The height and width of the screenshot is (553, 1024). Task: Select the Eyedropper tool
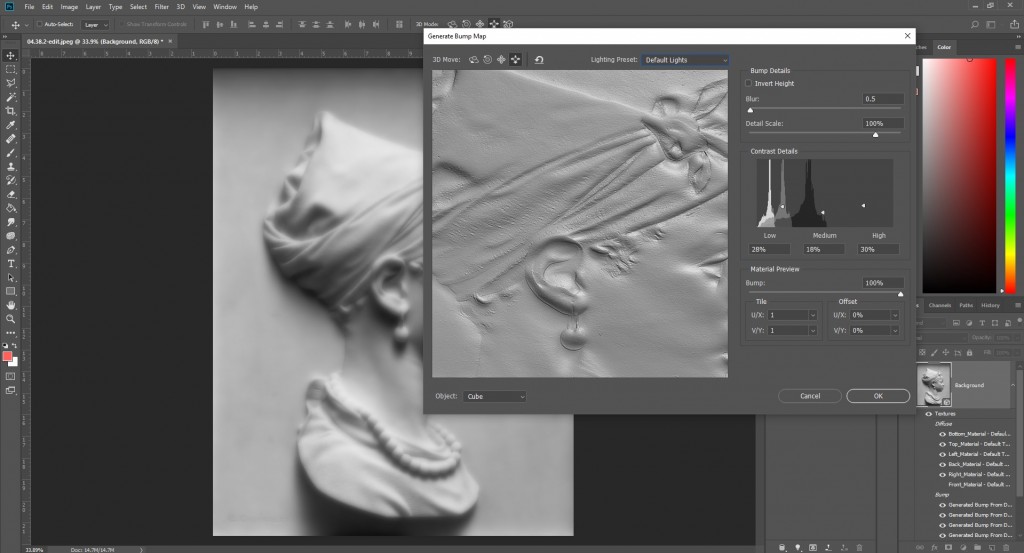click(10, 125)
